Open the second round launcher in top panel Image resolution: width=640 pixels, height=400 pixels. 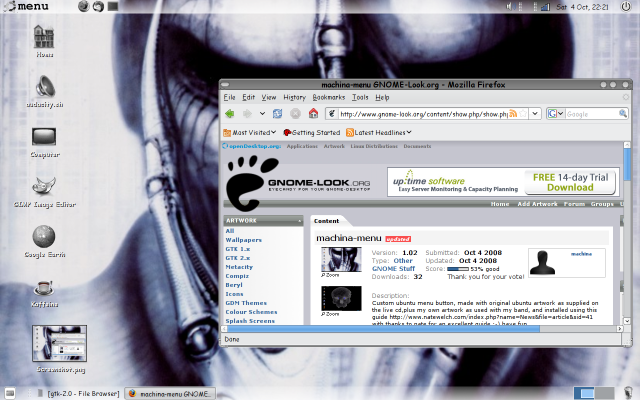(98, 6)
